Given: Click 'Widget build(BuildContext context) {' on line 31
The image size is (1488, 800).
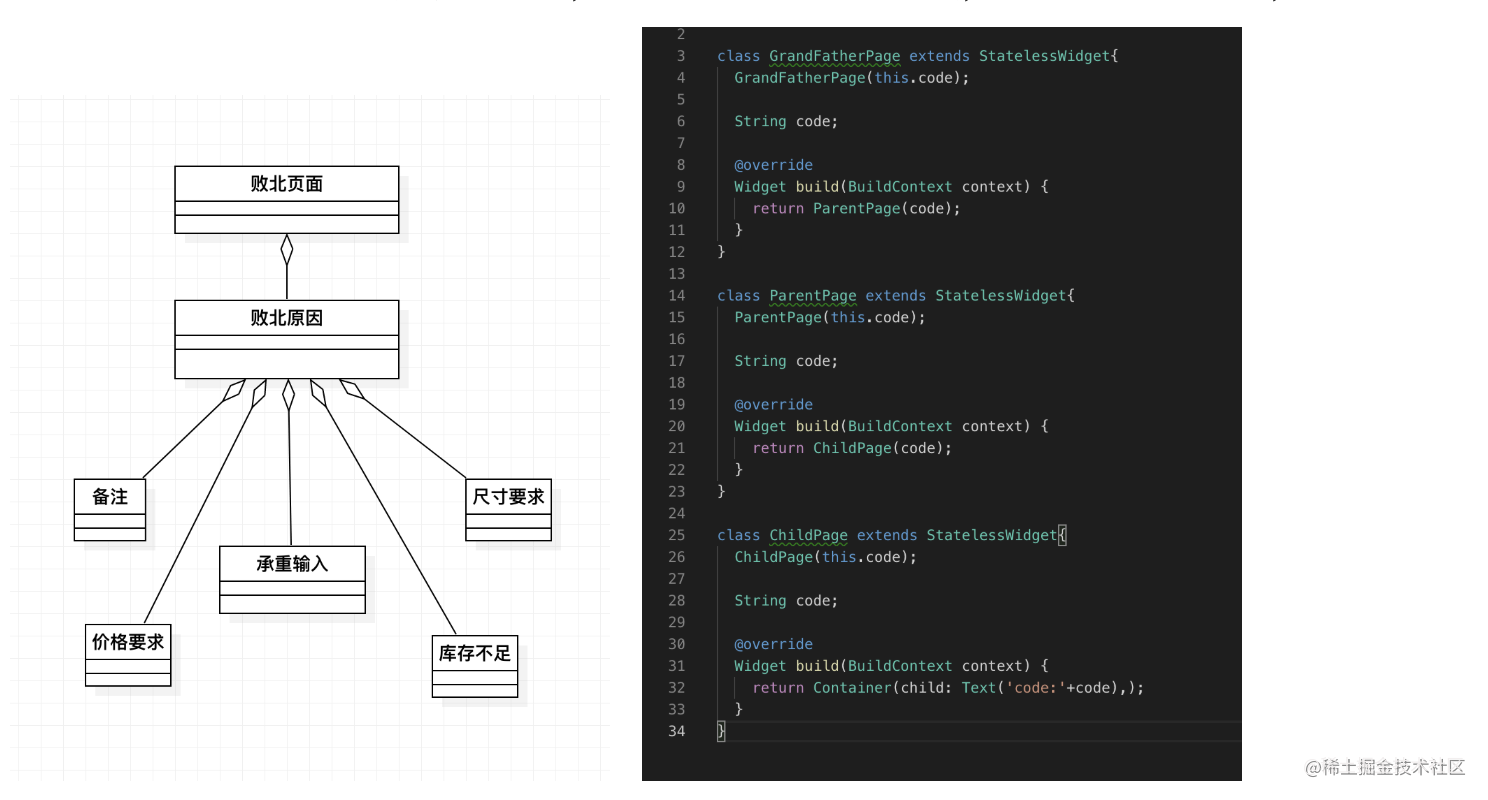Looking at the screenshot, I should tap(891, 667).
